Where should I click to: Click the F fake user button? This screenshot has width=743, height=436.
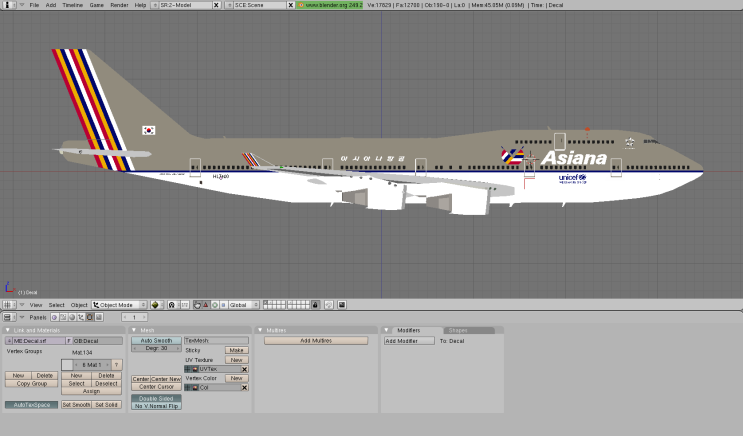tap(69, 341)
